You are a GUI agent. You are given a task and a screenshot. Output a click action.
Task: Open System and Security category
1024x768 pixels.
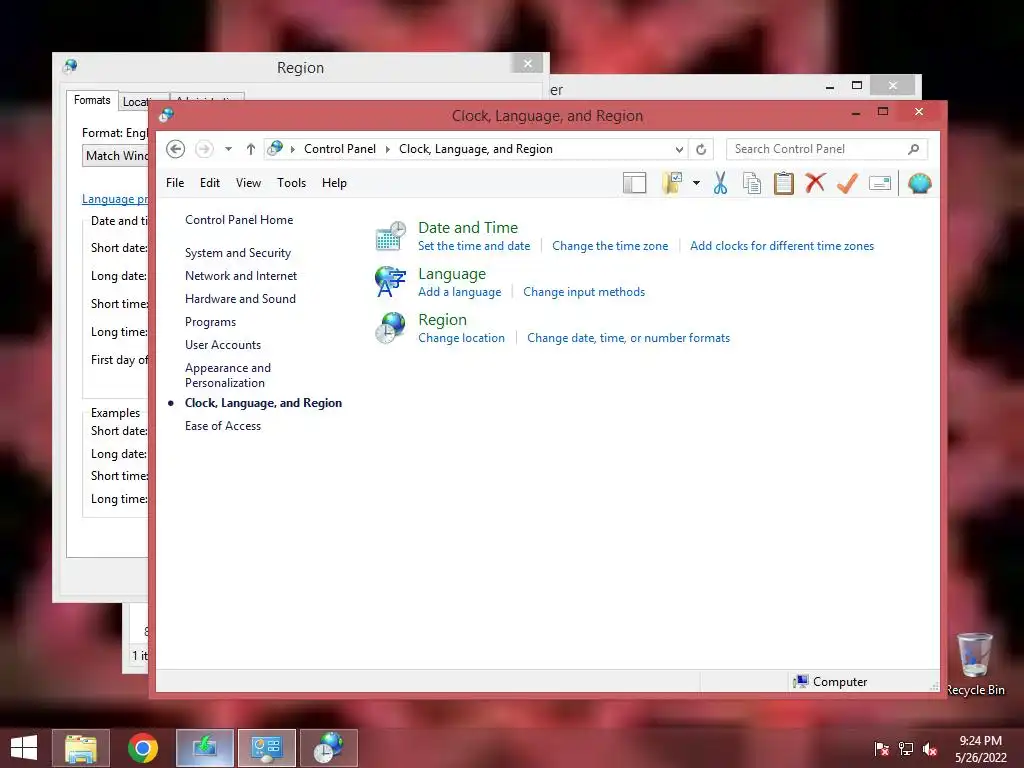click(x=238, y=253)
